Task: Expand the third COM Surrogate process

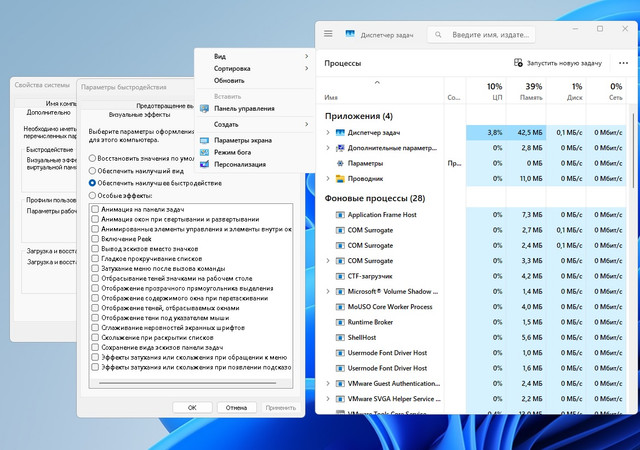Action: coord(328,261)
